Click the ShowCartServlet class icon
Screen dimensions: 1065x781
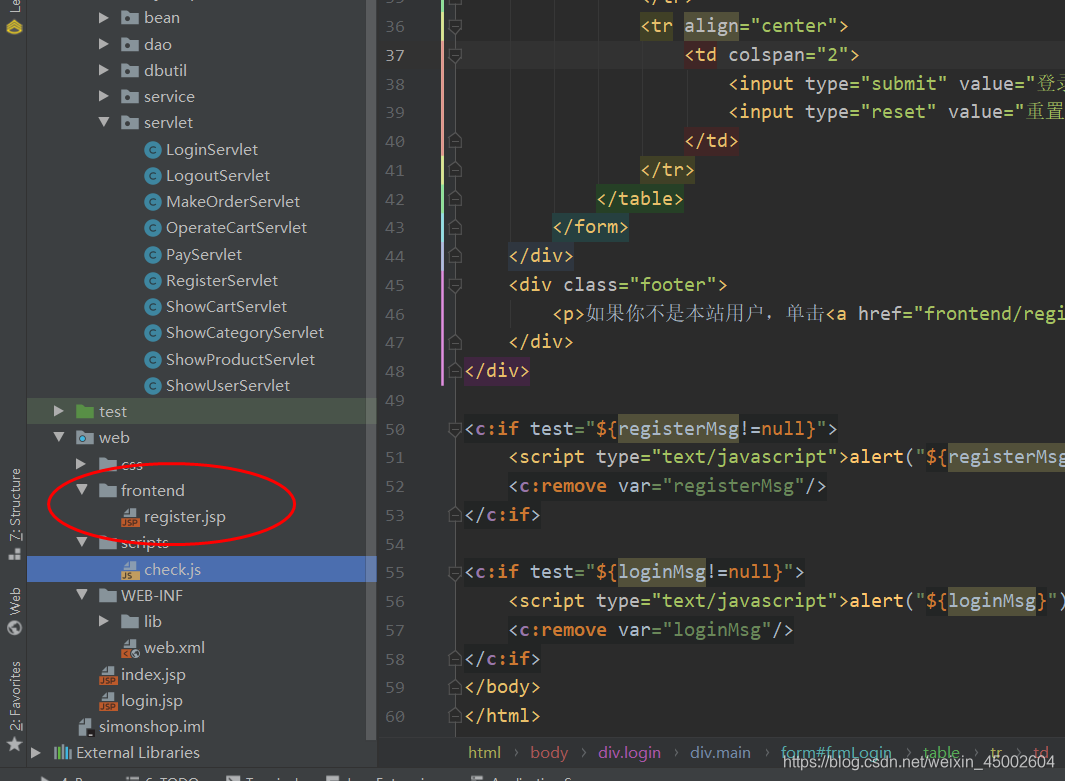(x=154, y=307)
